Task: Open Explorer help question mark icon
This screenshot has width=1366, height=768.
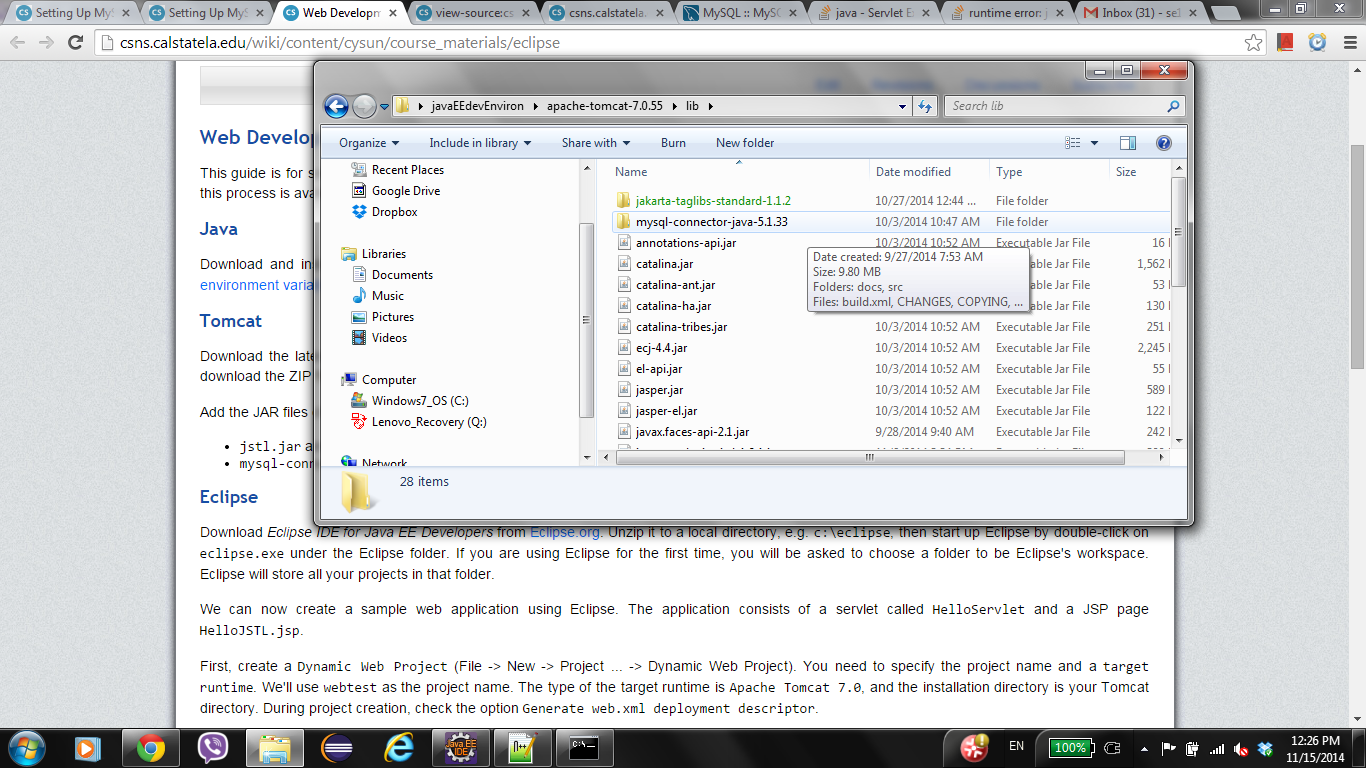Action: 1163,143
